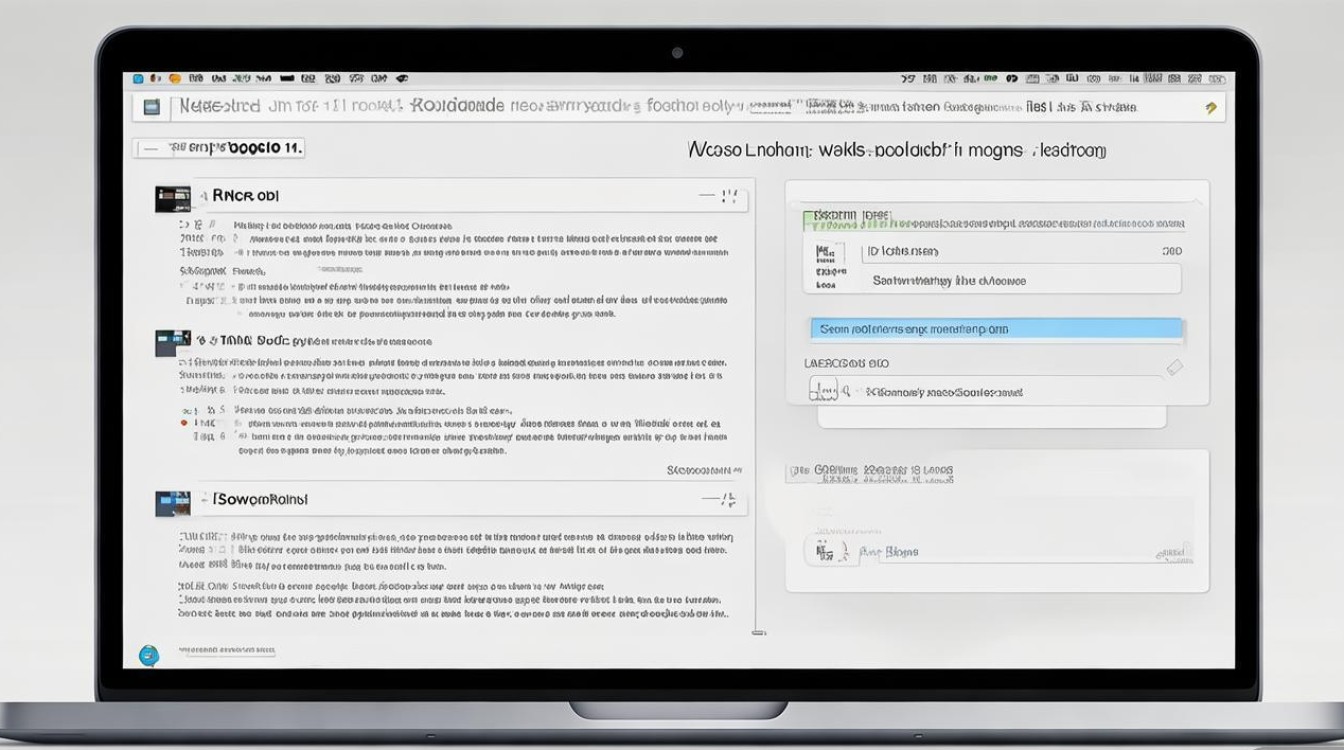The image size is (1344, 750).
Task: Click the thumbnail icon beside the SowomRoinol heading
Action: click(172, 503)
